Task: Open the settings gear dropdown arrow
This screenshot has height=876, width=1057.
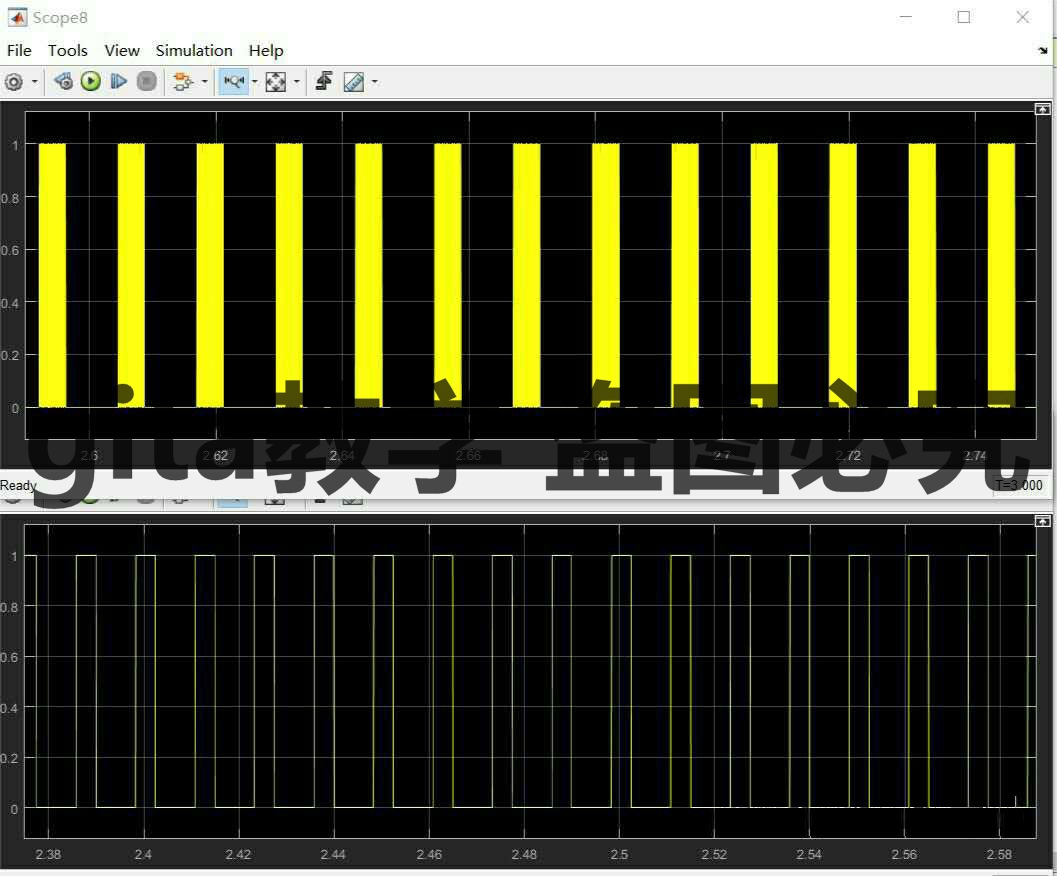Action: click(33, 81)
